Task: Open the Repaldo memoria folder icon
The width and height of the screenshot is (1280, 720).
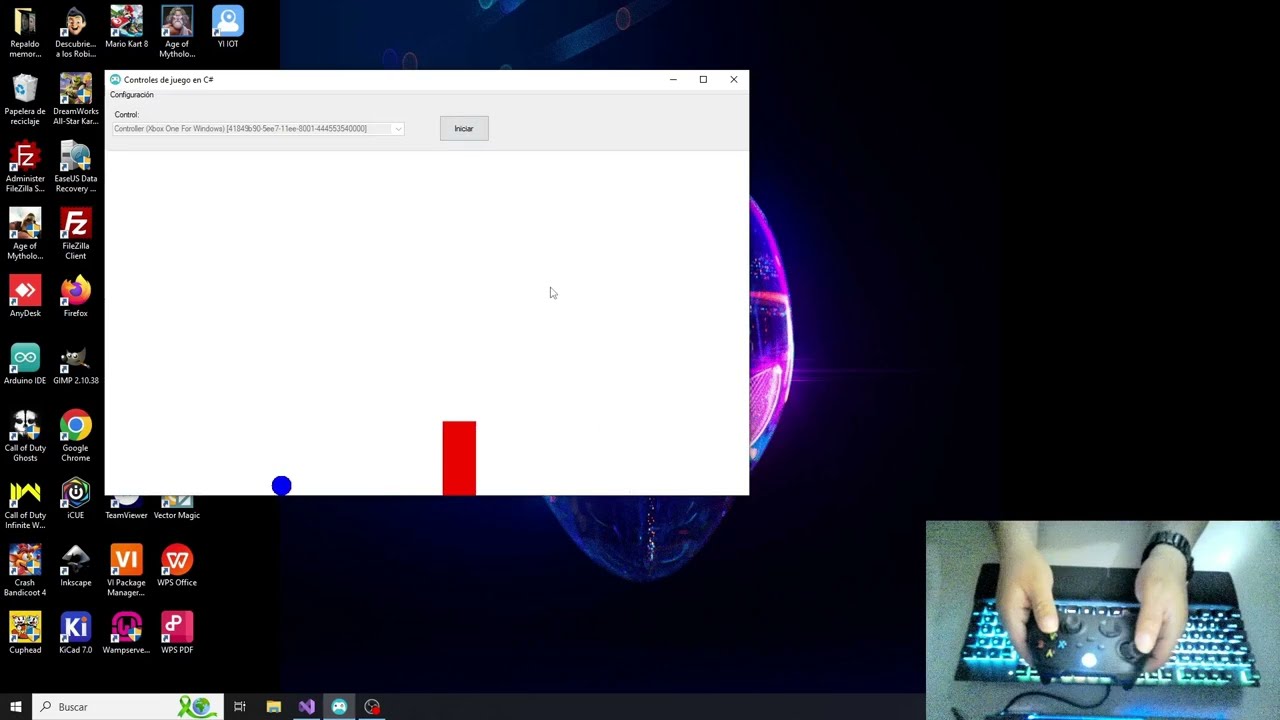Action: (25, 32)
